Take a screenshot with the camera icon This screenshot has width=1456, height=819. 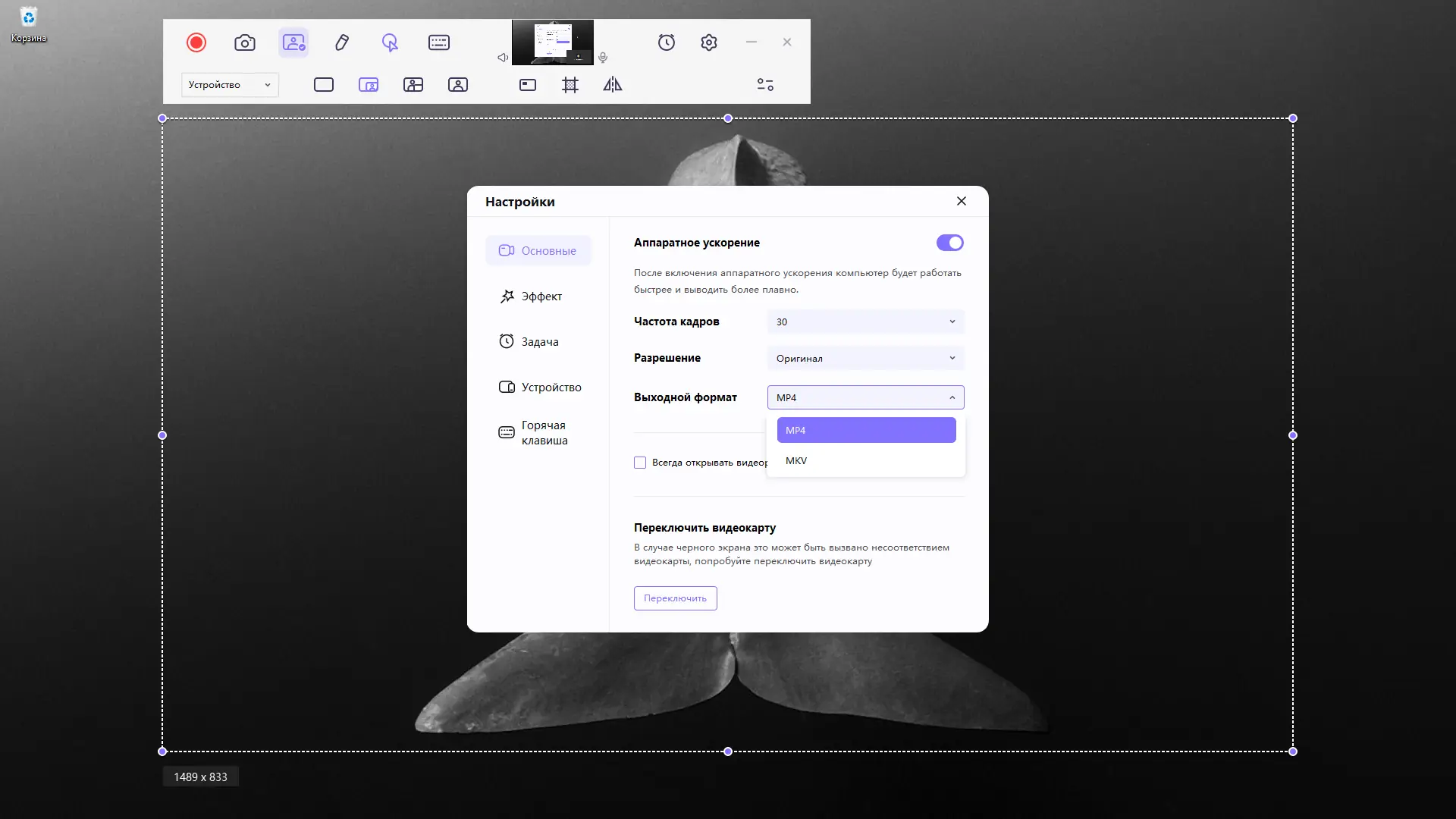click(244, 42)
